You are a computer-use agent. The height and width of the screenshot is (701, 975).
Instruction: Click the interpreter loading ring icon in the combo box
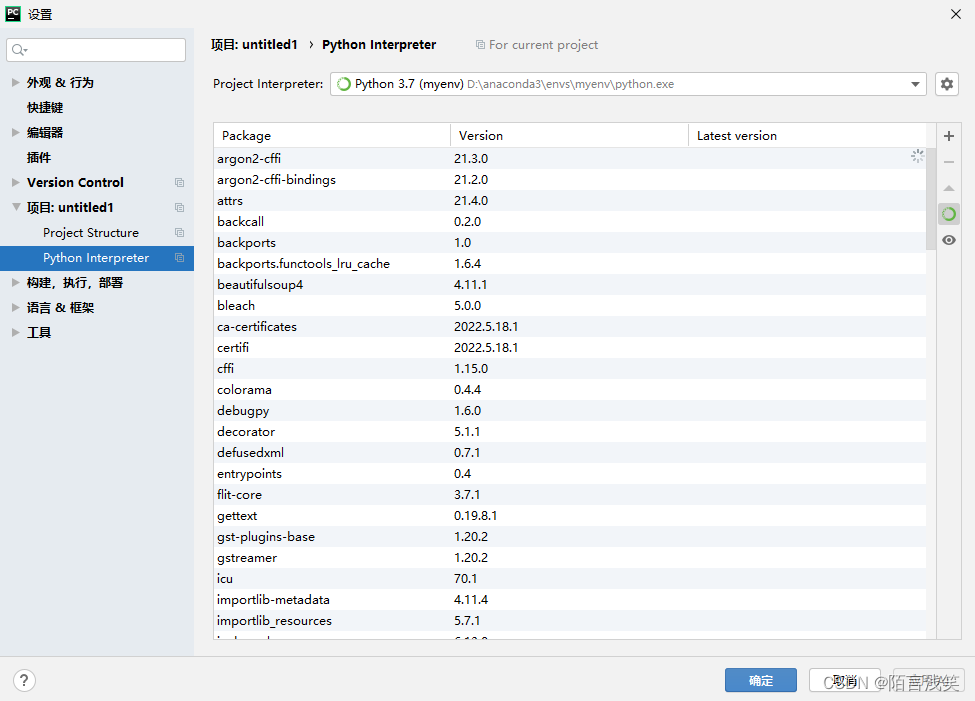click(343, 84)
